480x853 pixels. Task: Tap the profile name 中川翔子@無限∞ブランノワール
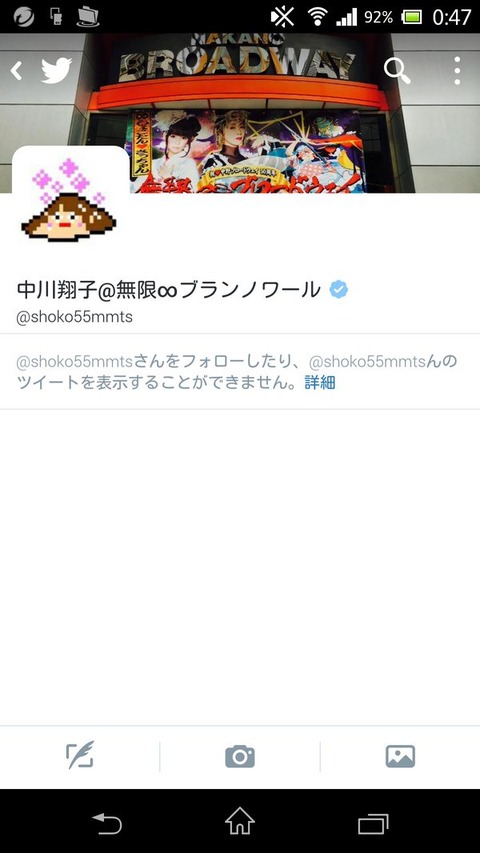click(x=169, y=290)
